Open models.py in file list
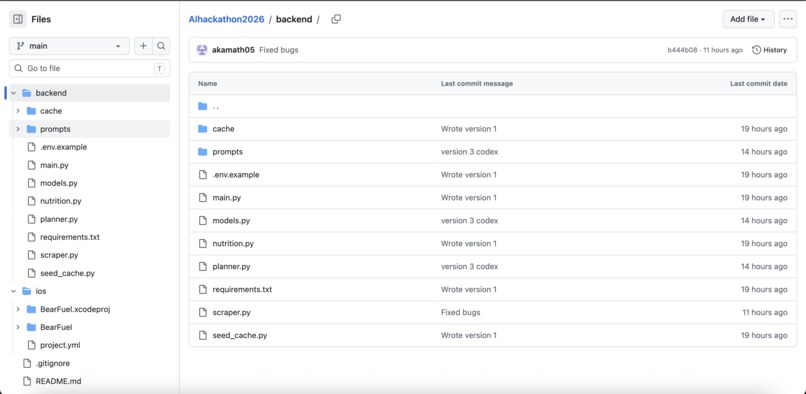Image resolution: width=806 pixels, height=394 pixels. click(x=231, y=221)
